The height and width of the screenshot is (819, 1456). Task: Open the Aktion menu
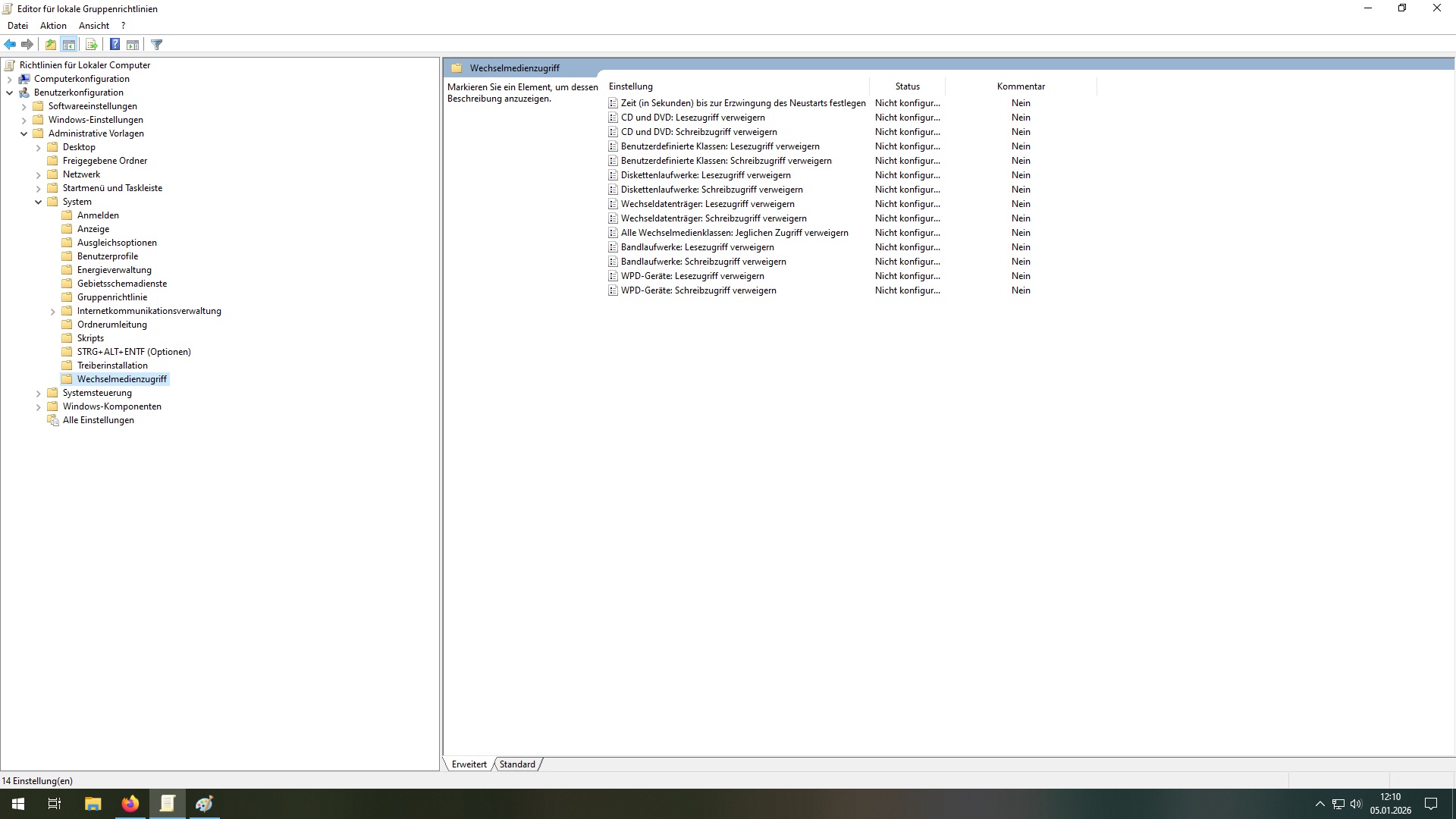tap(53, 26)
